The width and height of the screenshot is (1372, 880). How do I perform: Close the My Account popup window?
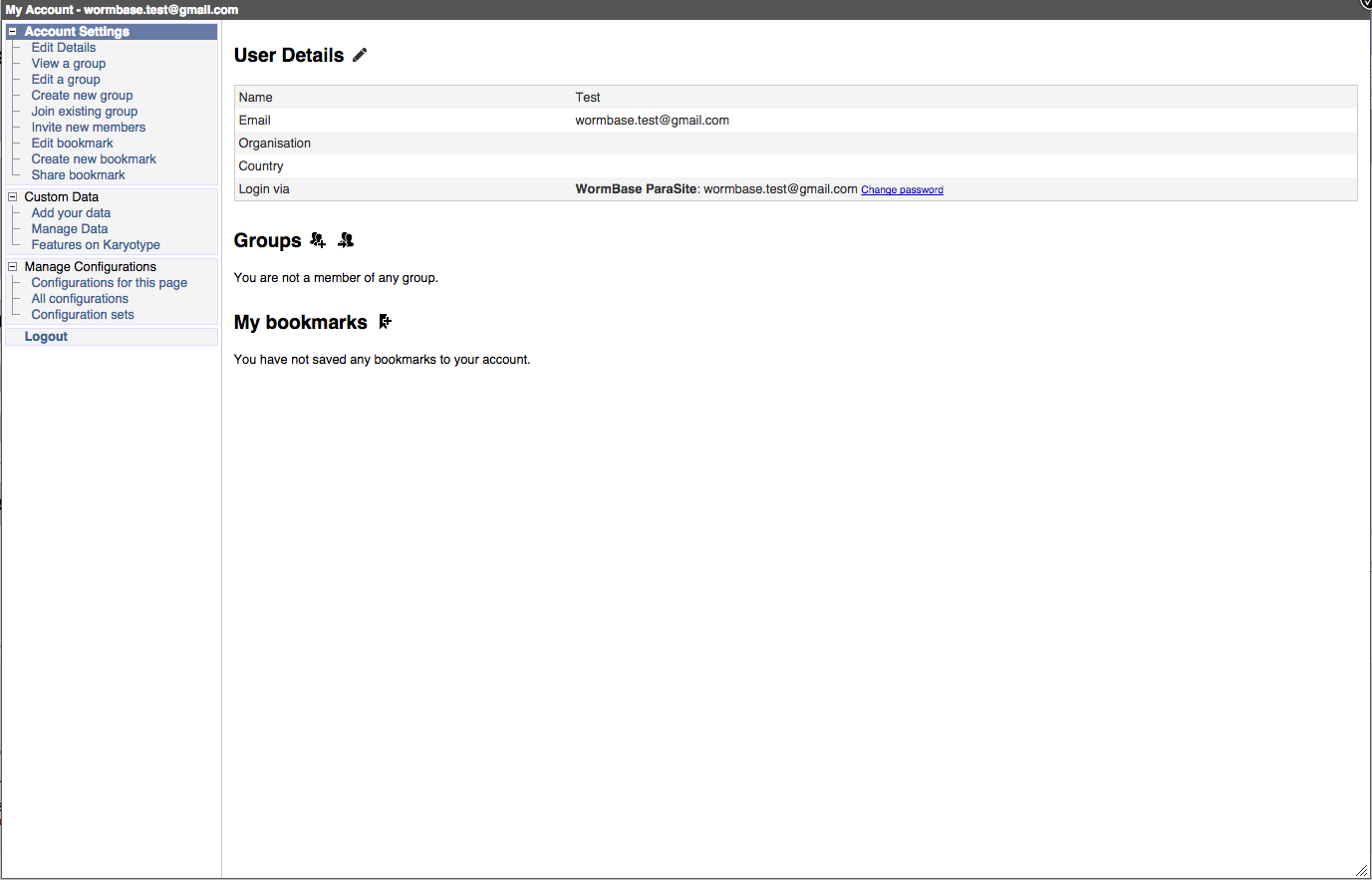point(1366,4)
